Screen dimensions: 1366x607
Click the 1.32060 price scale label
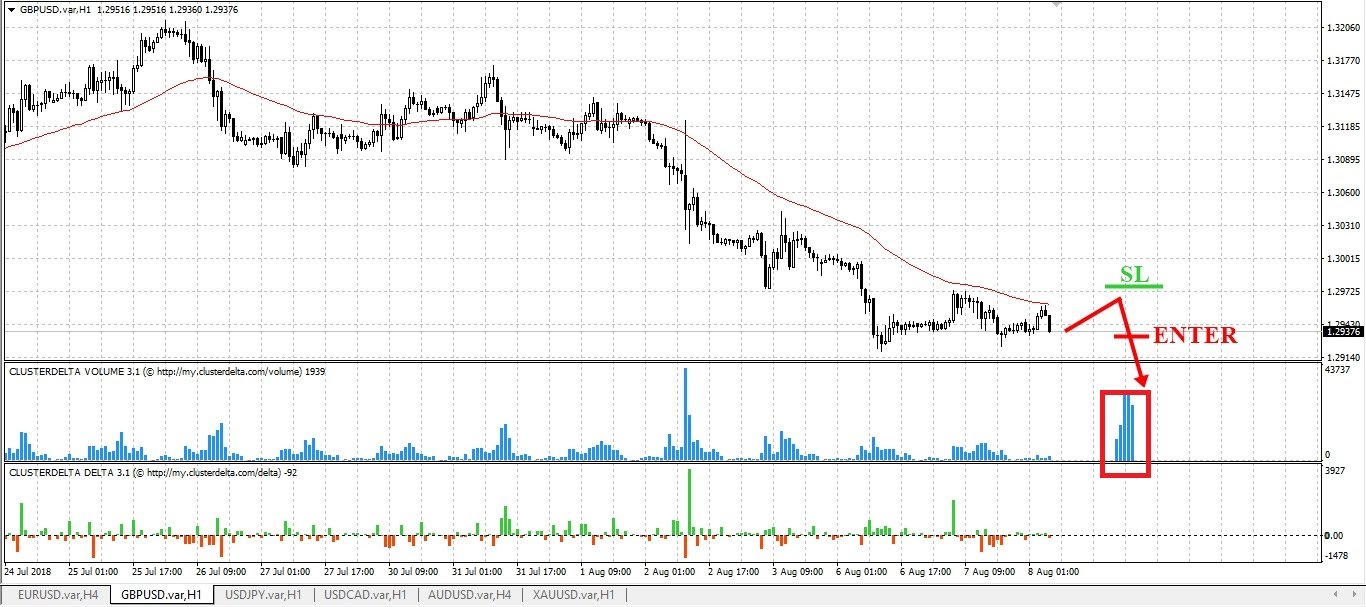click(x=1340, y=28)
